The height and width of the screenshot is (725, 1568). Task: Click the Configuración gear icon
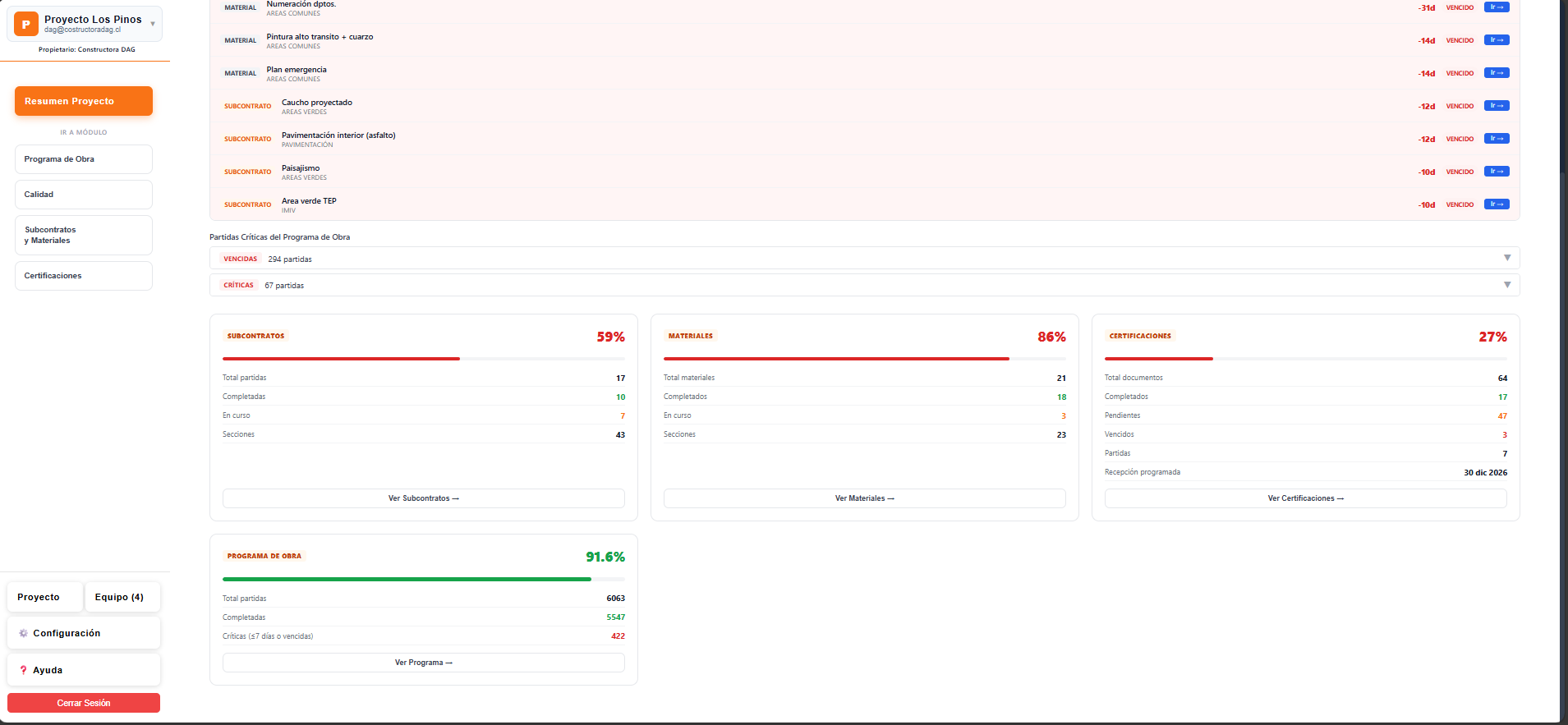23,633
